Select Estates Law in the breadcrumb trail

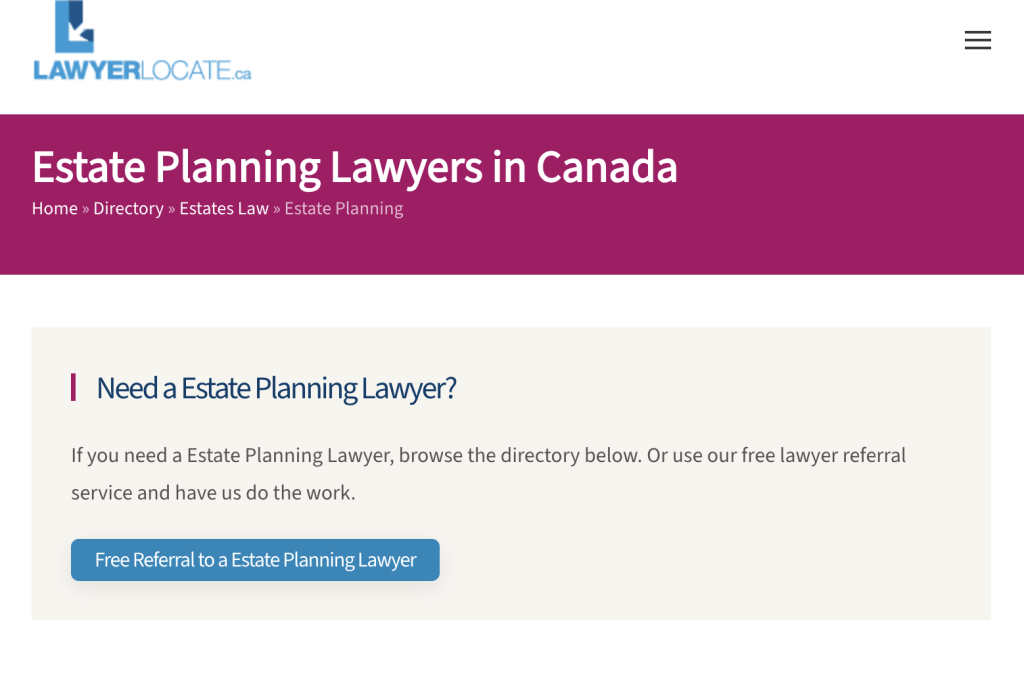224,208
